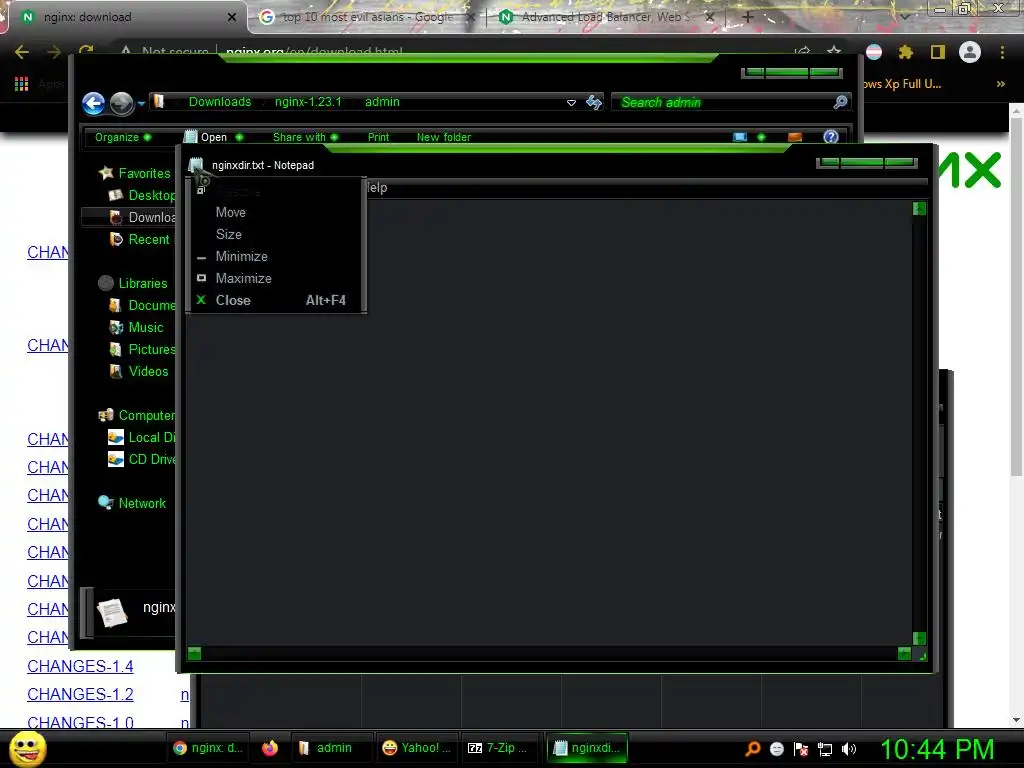The height and width of the screenshot is (768, 1024).
Task: Select Network in the navigation pane
Action: (132, 504)
